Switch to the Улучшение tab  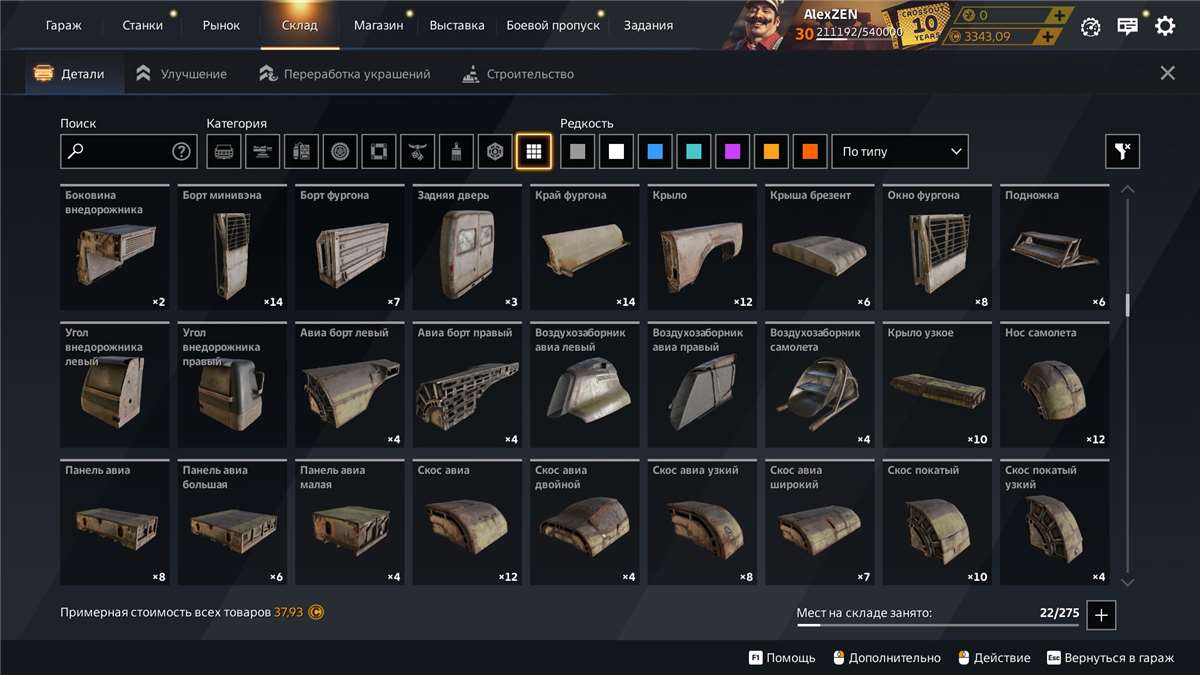(181, 74)
